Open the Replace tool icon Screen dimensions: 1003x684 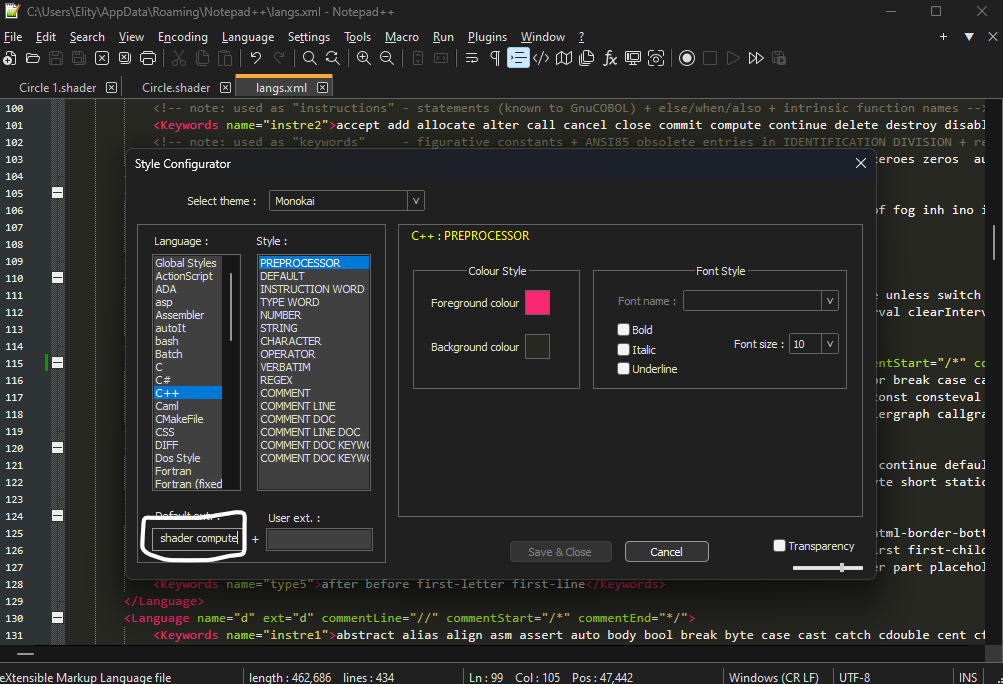[333, 58]
